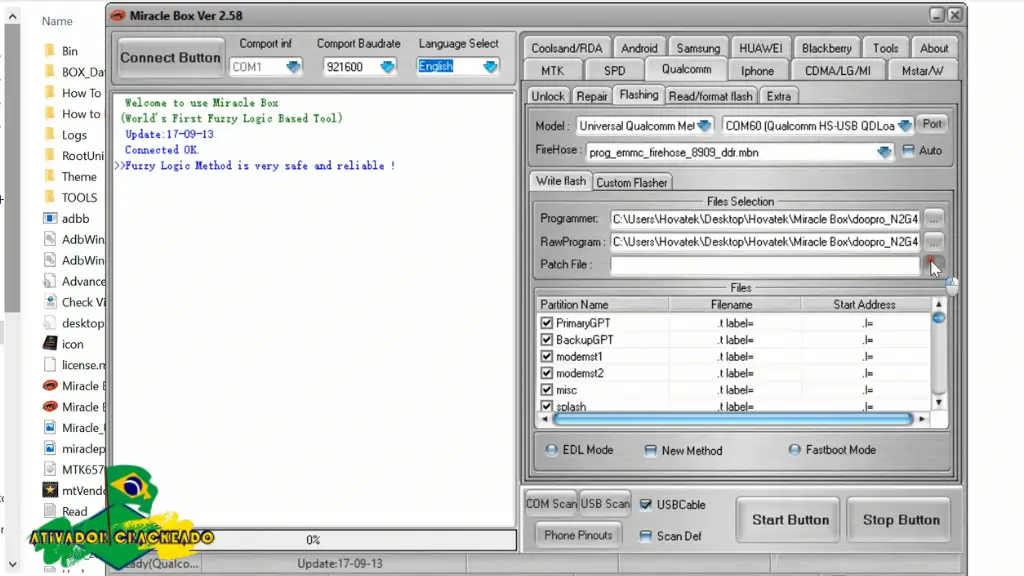
Task: Open the FireHose file dropdown
Action: point(884,152)
